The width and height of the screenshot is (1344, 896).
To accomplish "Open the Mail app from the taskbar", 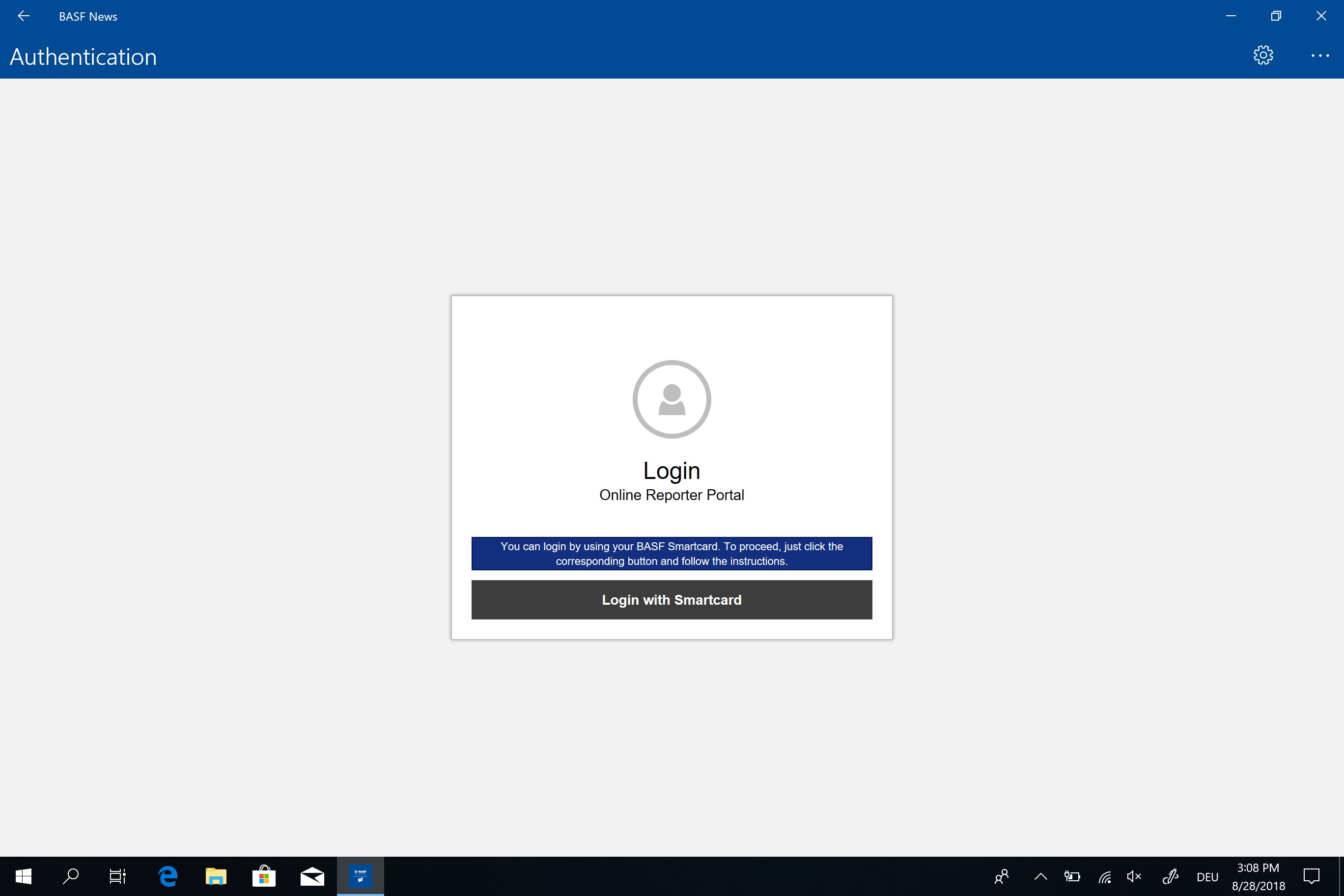I will pyautogui.click(x=311, y=876).
